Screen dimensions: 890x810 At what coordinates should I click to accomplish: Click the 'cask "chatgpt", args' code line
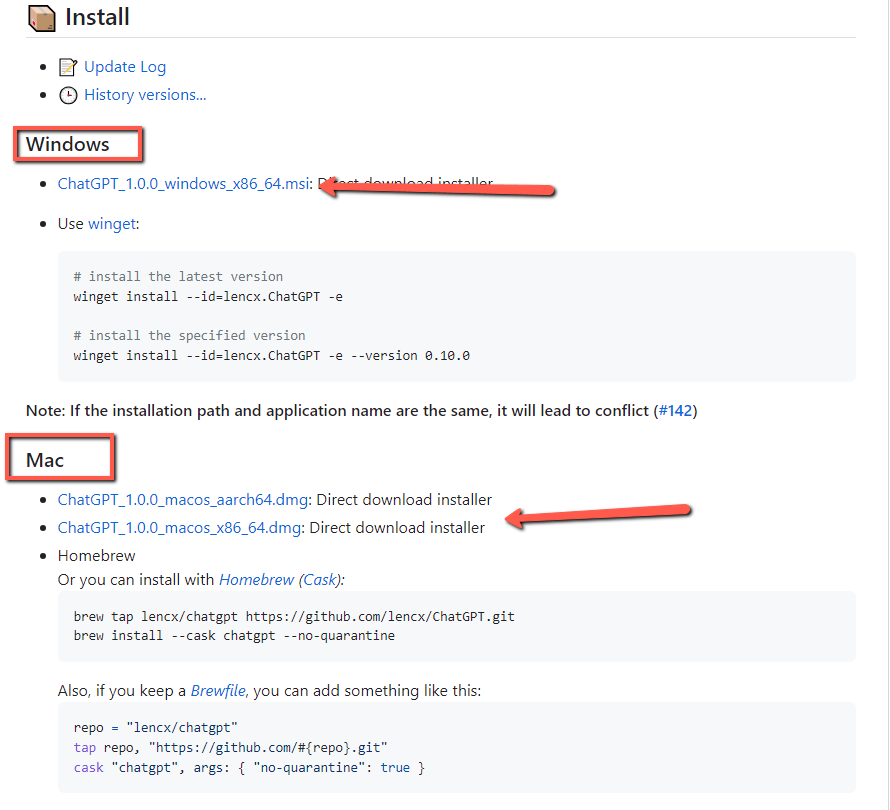pyautogui.click(x=249, y=767)
